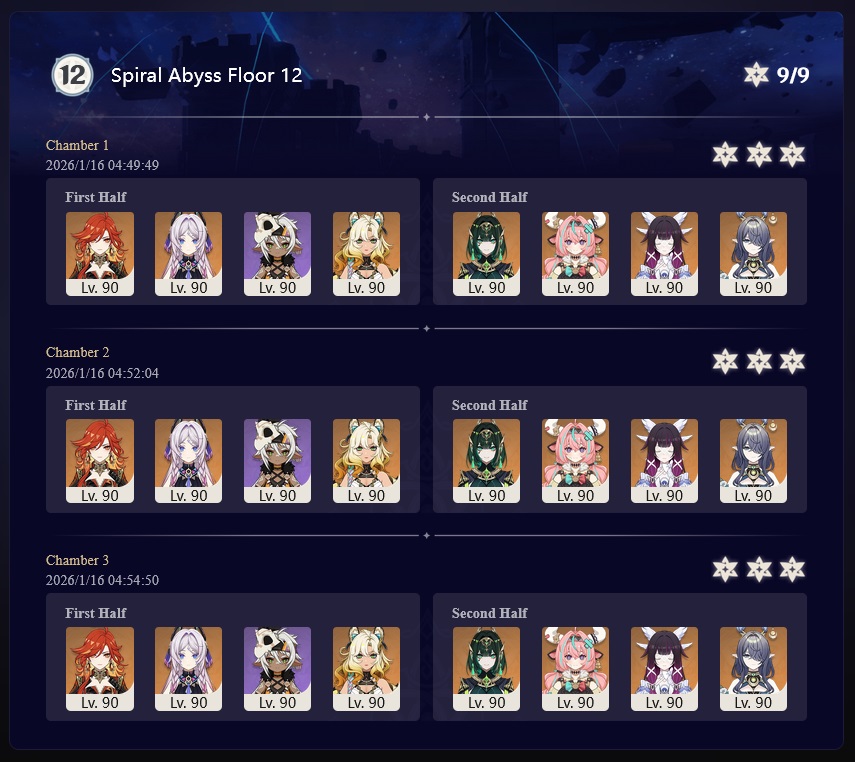Viewport: 855px width, 762px height.
Task: Select lavender-haired character in Chamber 1 First Half
Action: tap(189, 254)
